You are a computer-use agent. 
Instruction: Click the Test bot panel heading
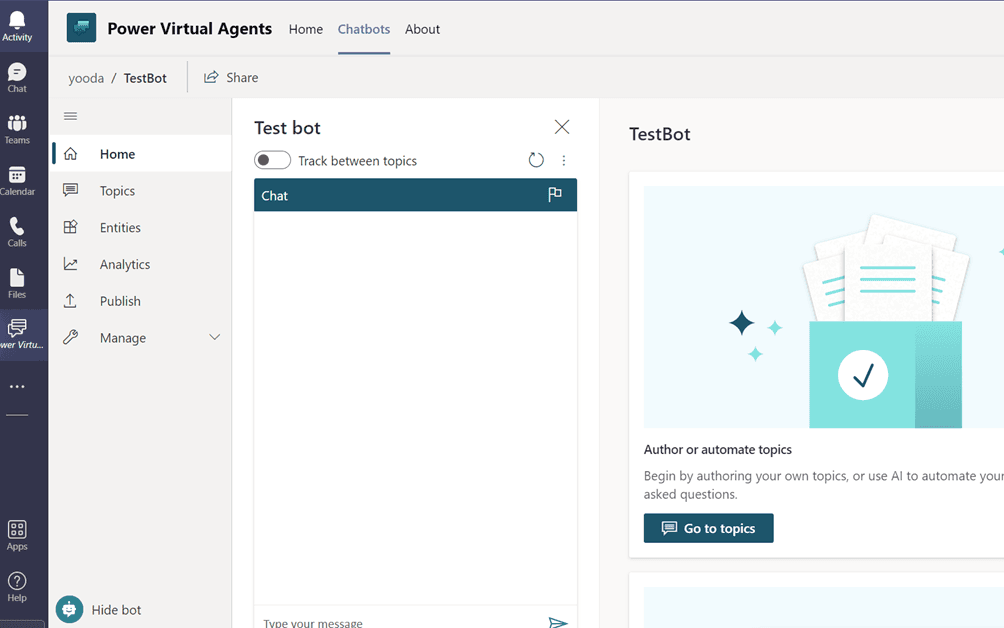[x=287, y=128]
